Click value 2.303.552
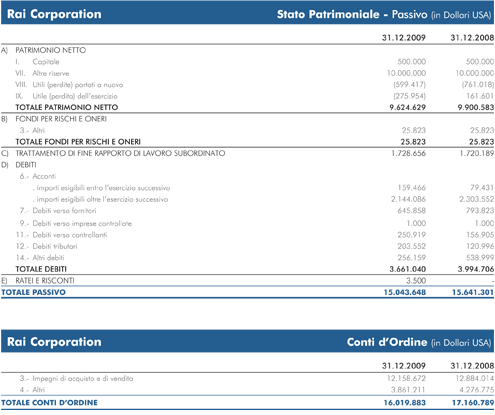Viewport: 495px width, 415px height. pyautogui.click(x=477, y=199)
